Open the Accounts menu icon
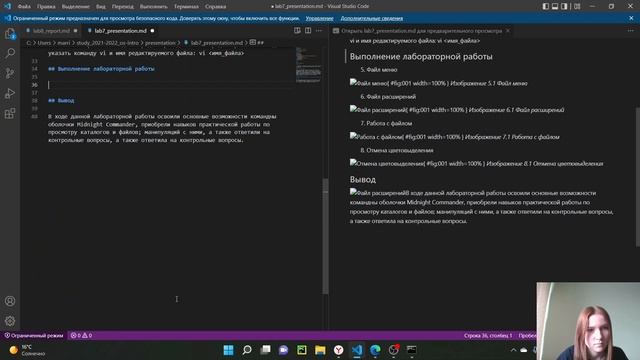Viewport: 640px width, 360px height. click(10, 301)
